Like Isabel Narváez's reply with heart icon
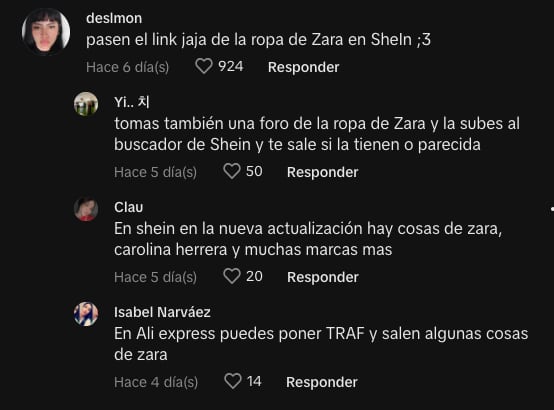Viewport: 554px width, 410px height. [x=232, y=381]
